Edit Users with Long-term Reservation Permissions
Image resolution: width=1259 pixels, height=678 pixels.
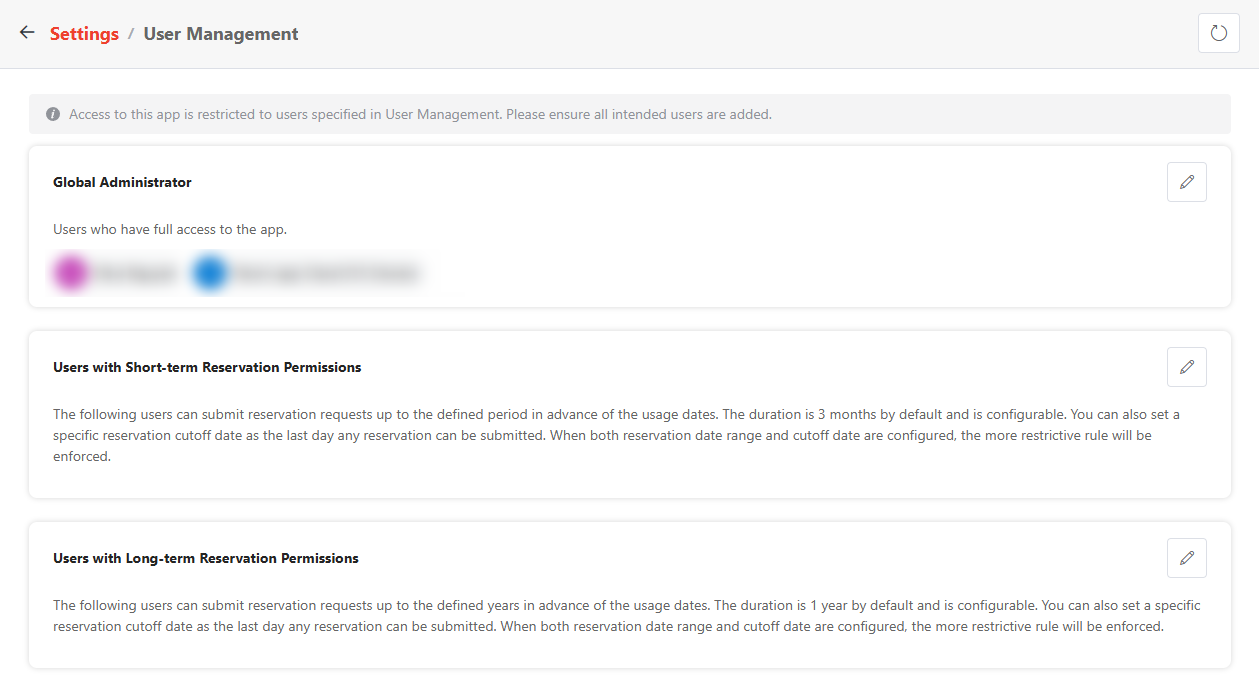(x=1186, y=558)
